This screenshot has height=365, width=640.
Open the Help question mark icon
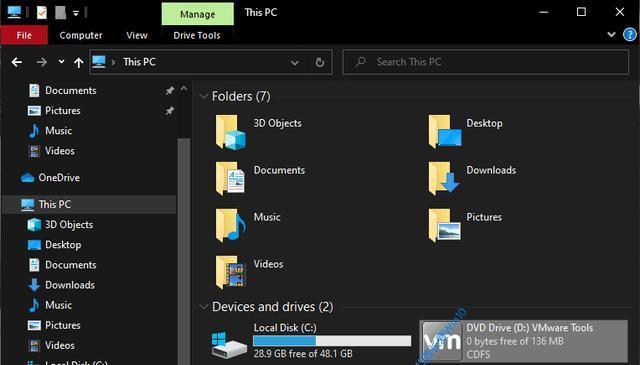coord(630,35)
